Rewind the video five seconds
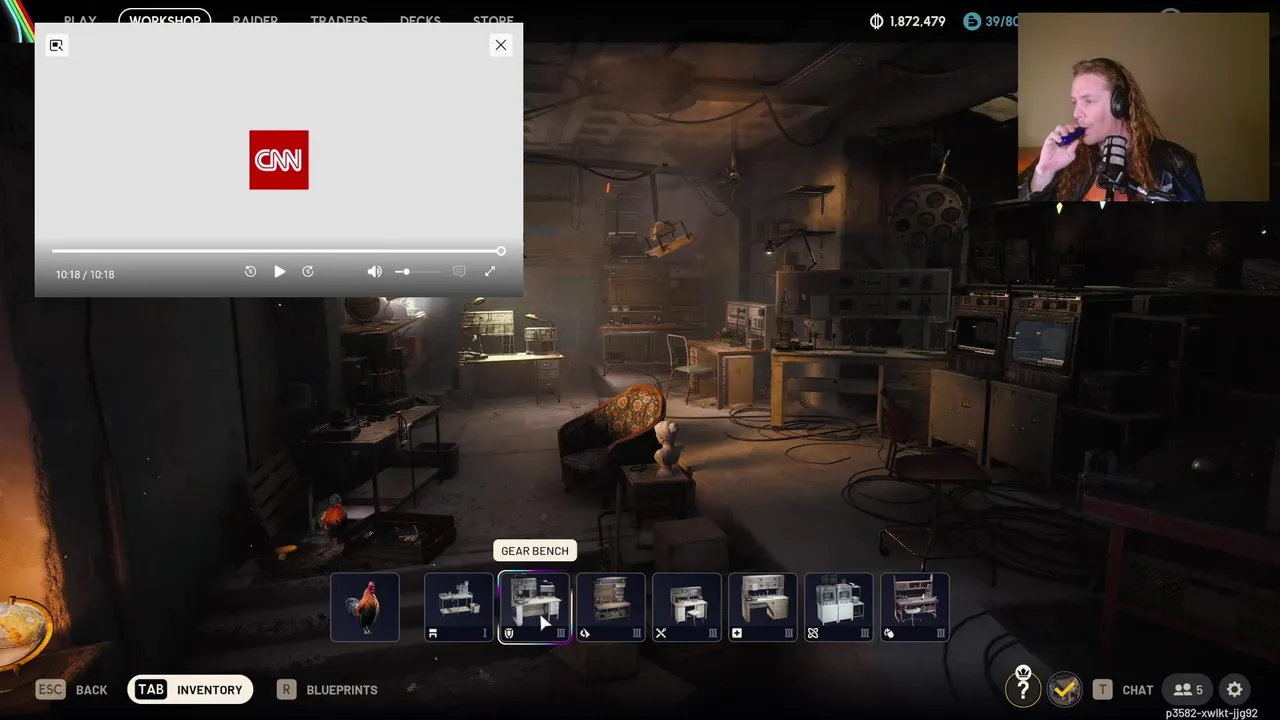This screenshot has height=720, width=1280. (250, 272)
